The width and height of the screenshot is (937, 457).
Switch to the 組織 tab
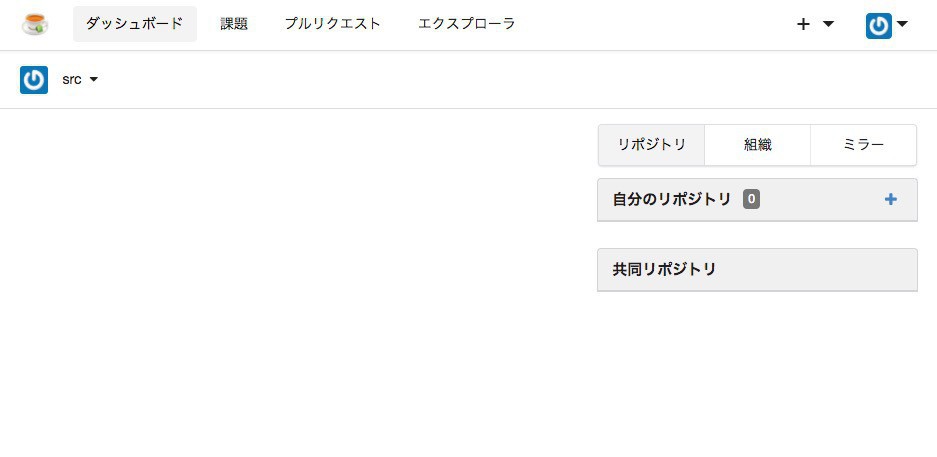(757, 145)
